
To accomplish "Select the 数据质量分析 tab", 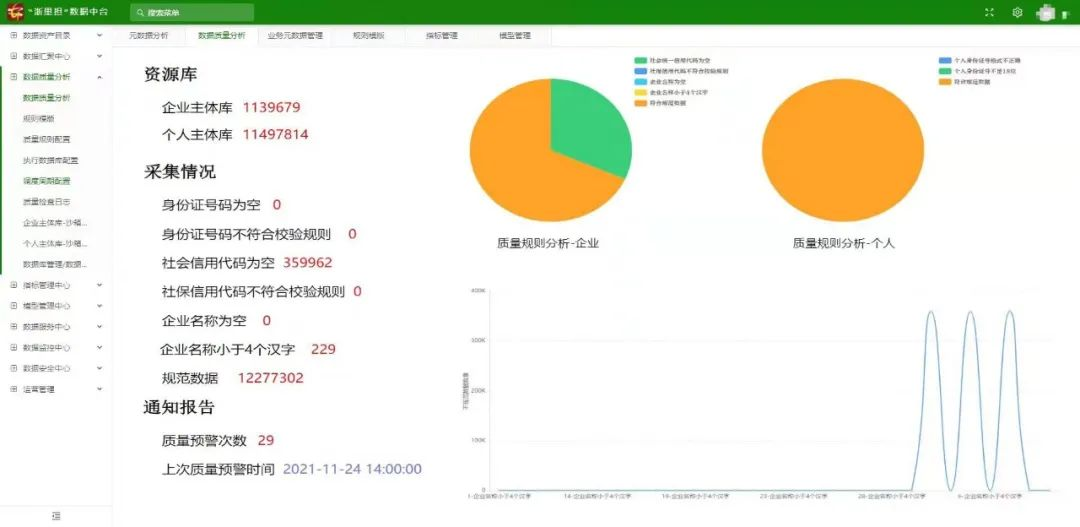I will point(221,35).
